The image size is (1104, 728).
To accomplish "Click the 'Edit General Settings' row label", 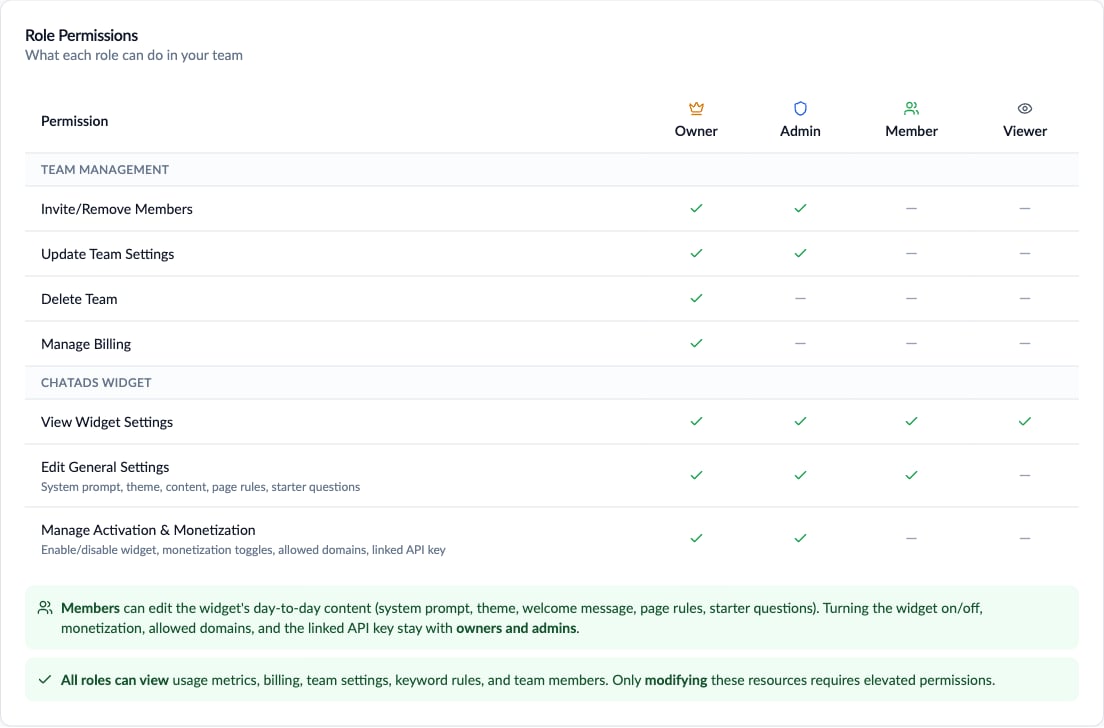I will pos(105,467).
